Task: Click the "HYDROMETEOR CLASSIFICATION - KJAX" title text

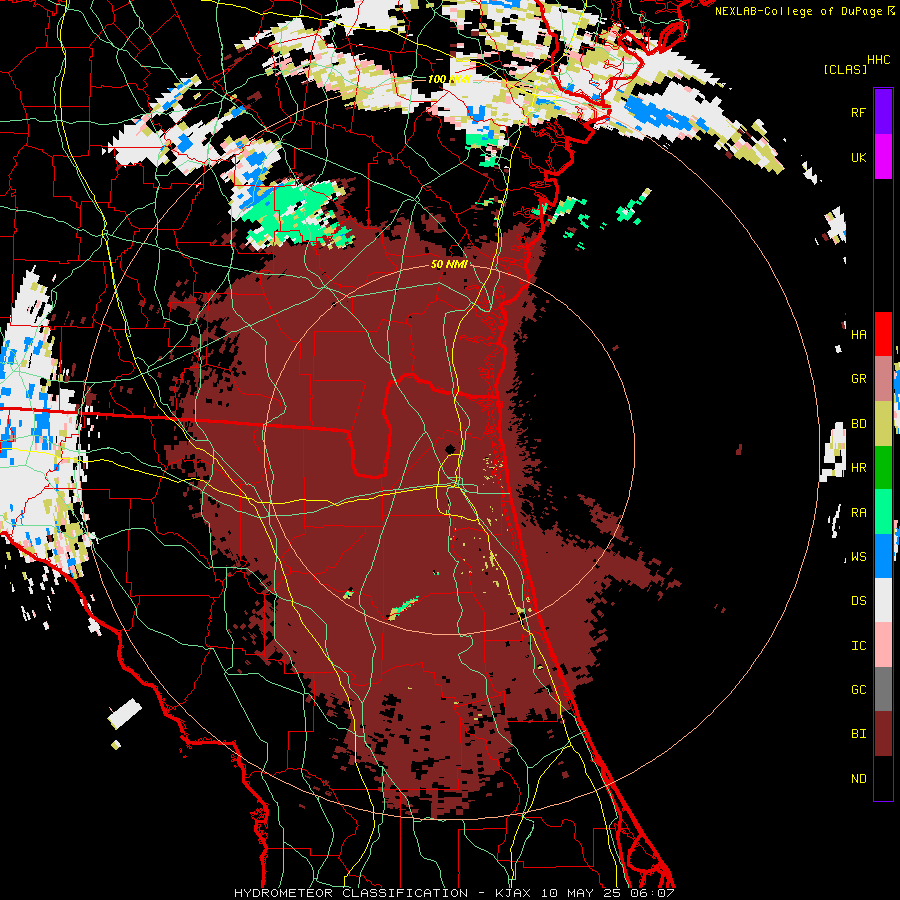Action: click(382, 893)
